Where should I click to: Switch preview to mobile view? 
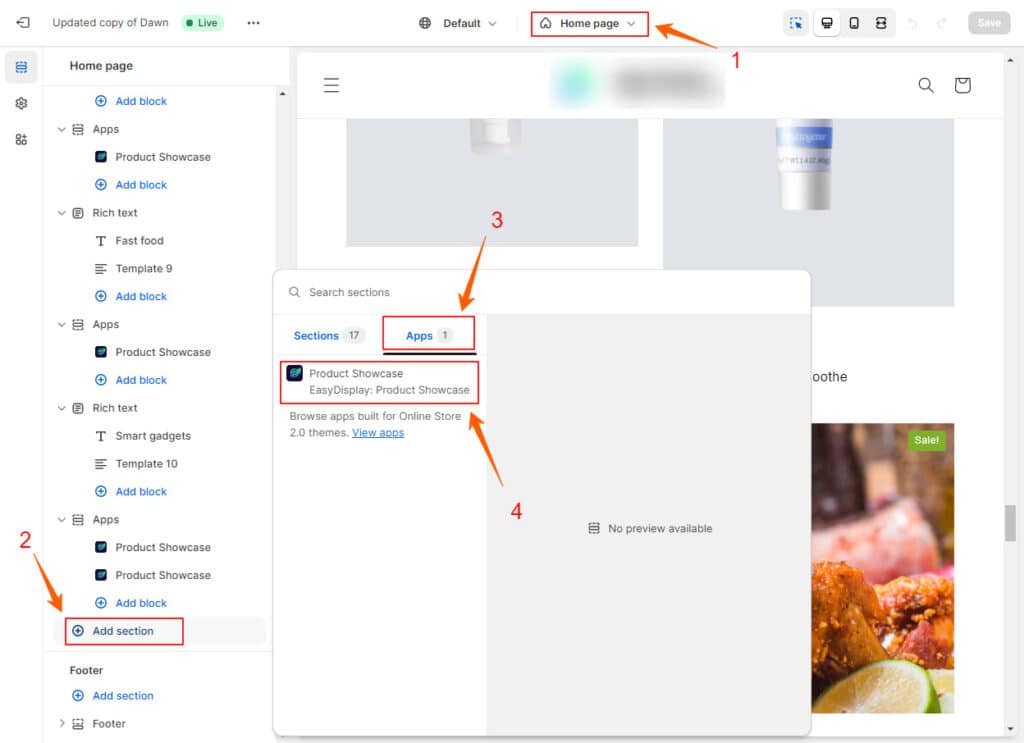pos(854,22)
